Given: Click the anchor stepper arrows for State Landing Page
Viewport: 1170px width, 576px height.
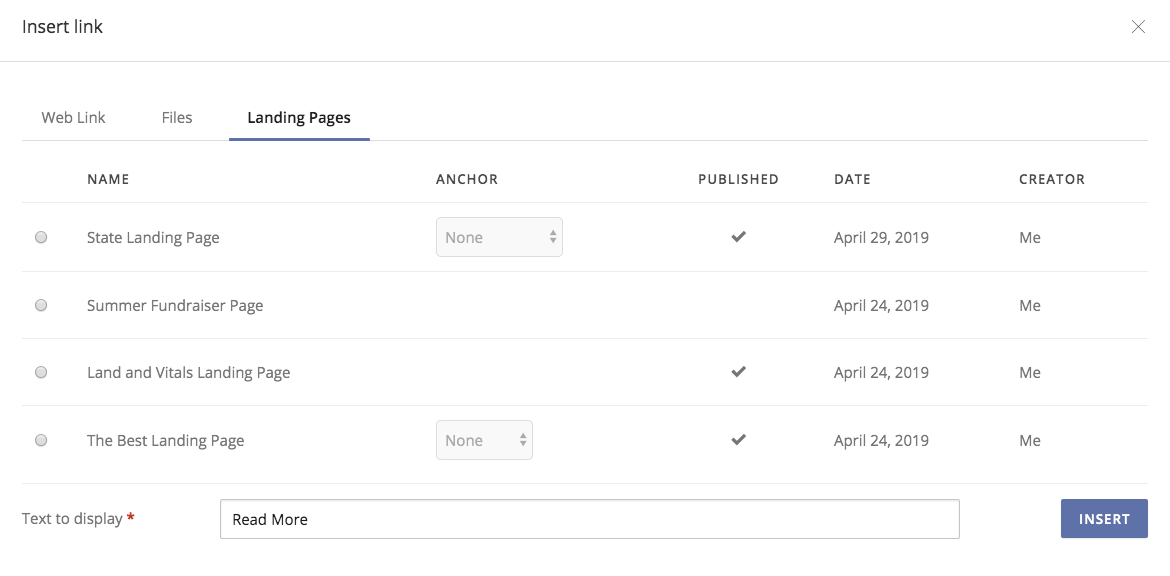Looking at the screenshot, I should [x=552, y=237].
